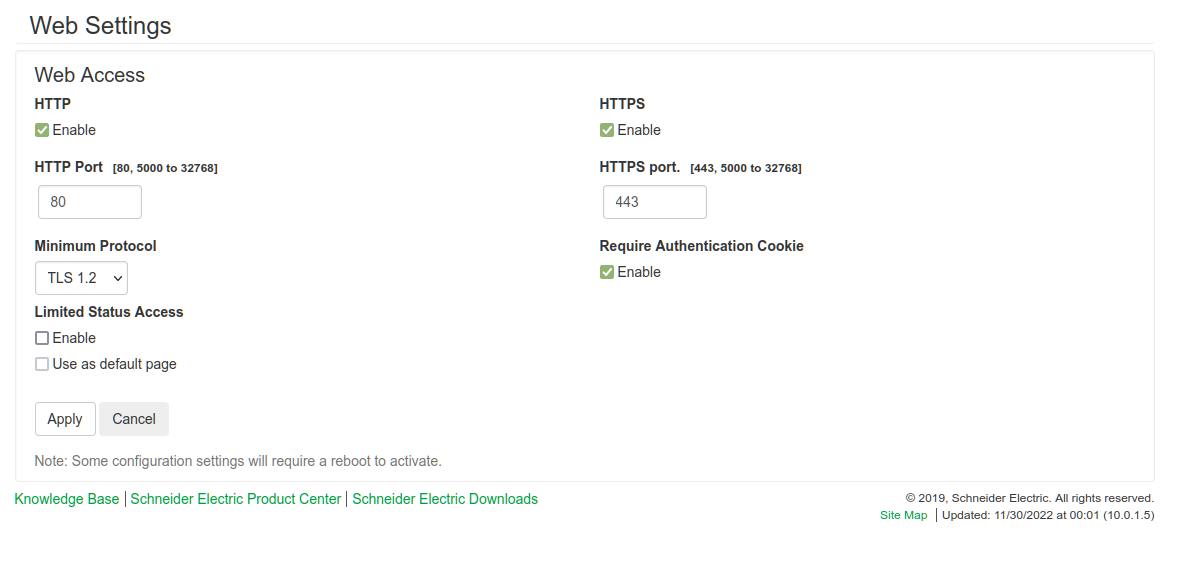Enable Limited Status Access checkbox
Image resolution: width=1184 pixels, height=568 pixels.
tap(42, 338)
